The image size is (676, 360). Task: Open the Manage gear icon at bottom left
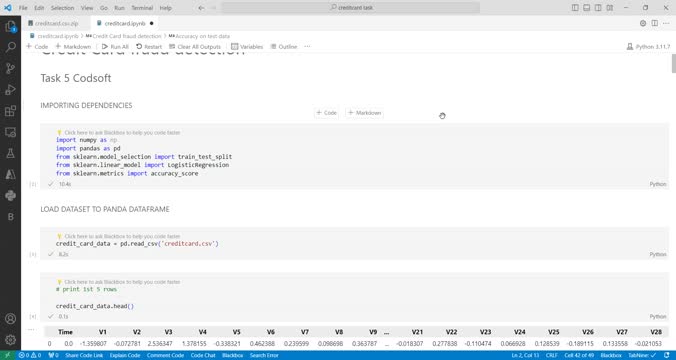(10, 340)
